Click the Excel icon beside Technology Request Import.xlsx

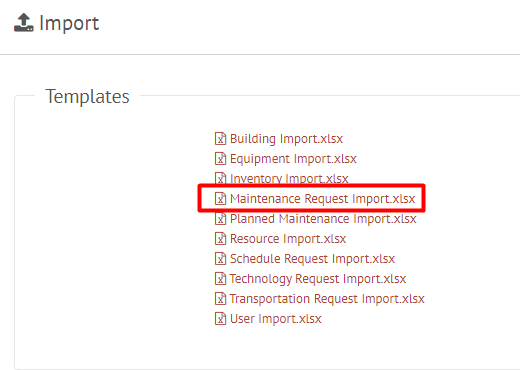coord(220,278)
